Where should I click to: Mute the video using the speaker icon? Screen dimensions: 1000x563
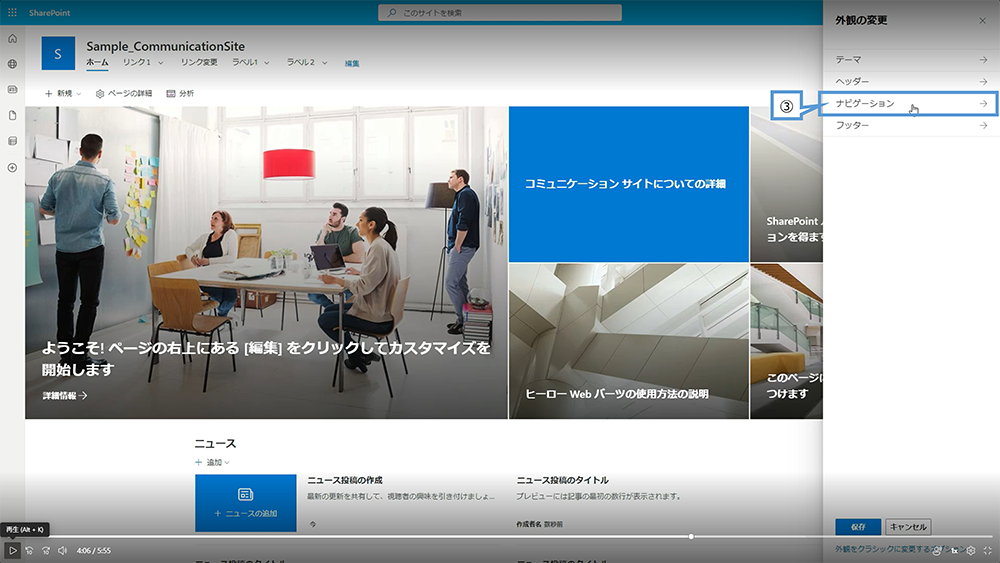(x=62, y=550)
